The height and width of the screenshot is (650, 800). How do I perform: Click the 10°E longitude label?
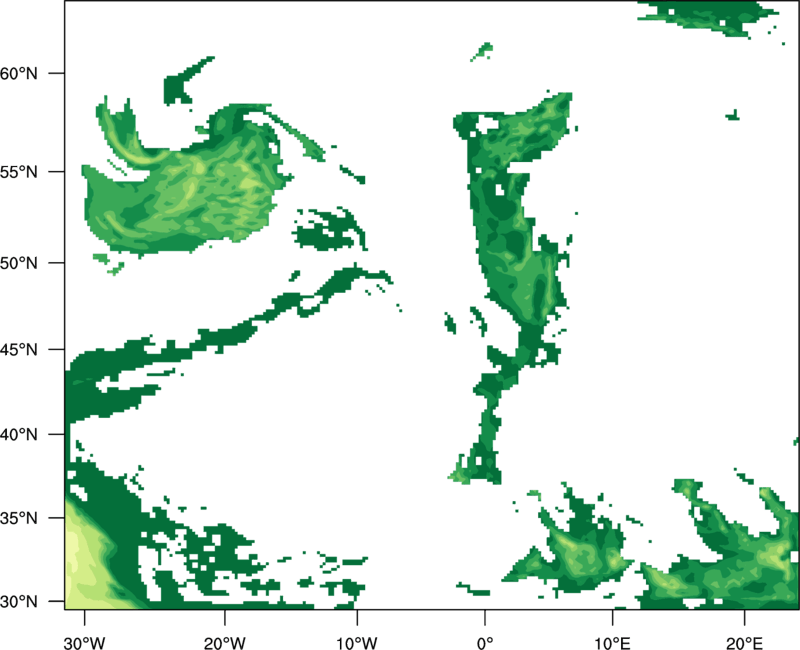pos(612,643)
